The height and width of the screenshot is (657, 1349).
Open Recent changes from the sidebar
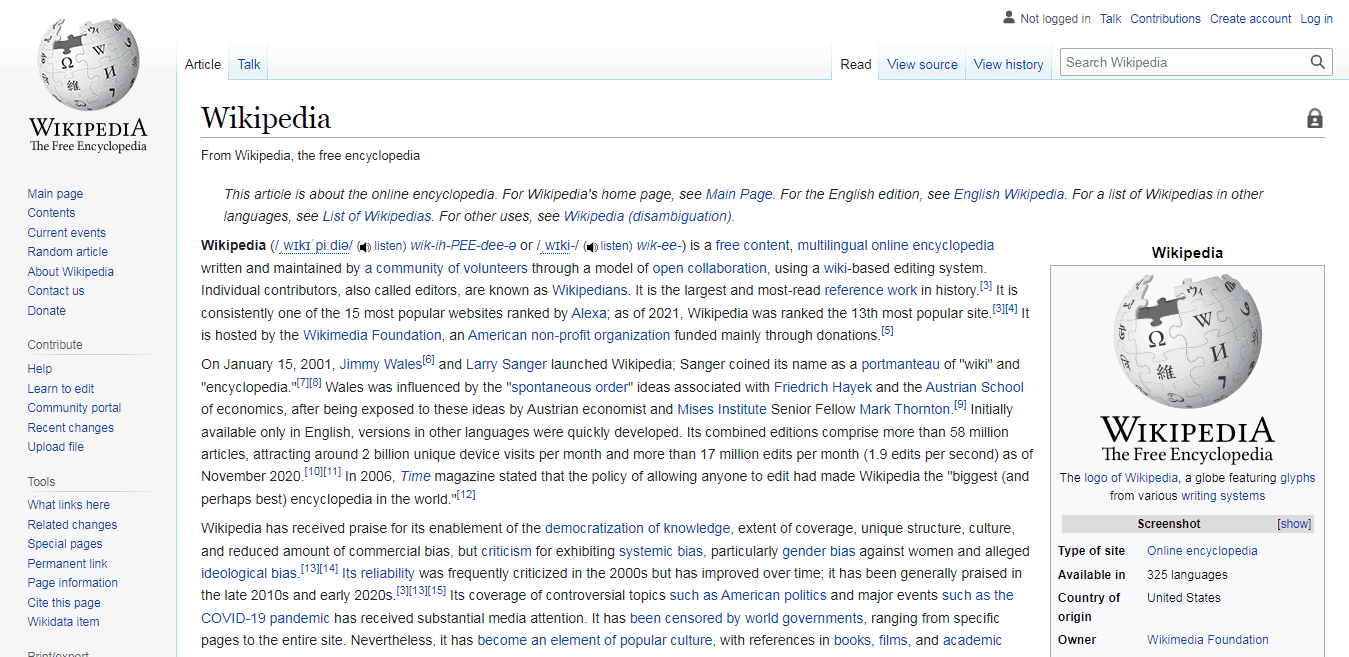pos(70,427)
